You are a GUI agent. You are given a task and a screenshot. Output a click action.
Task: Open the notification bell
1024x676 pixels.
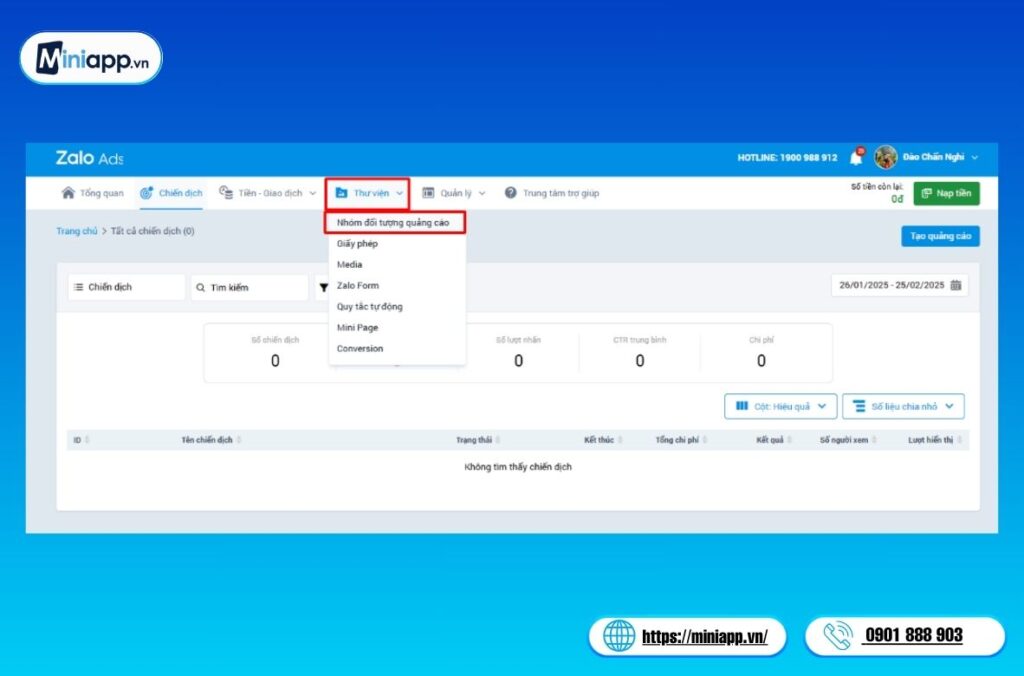[856, 157]
